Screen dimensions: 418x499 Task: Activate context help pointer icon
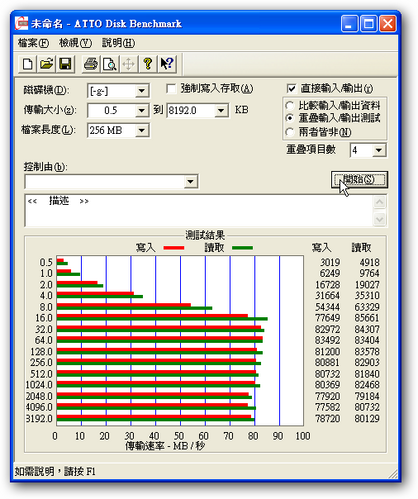point(167,64)
